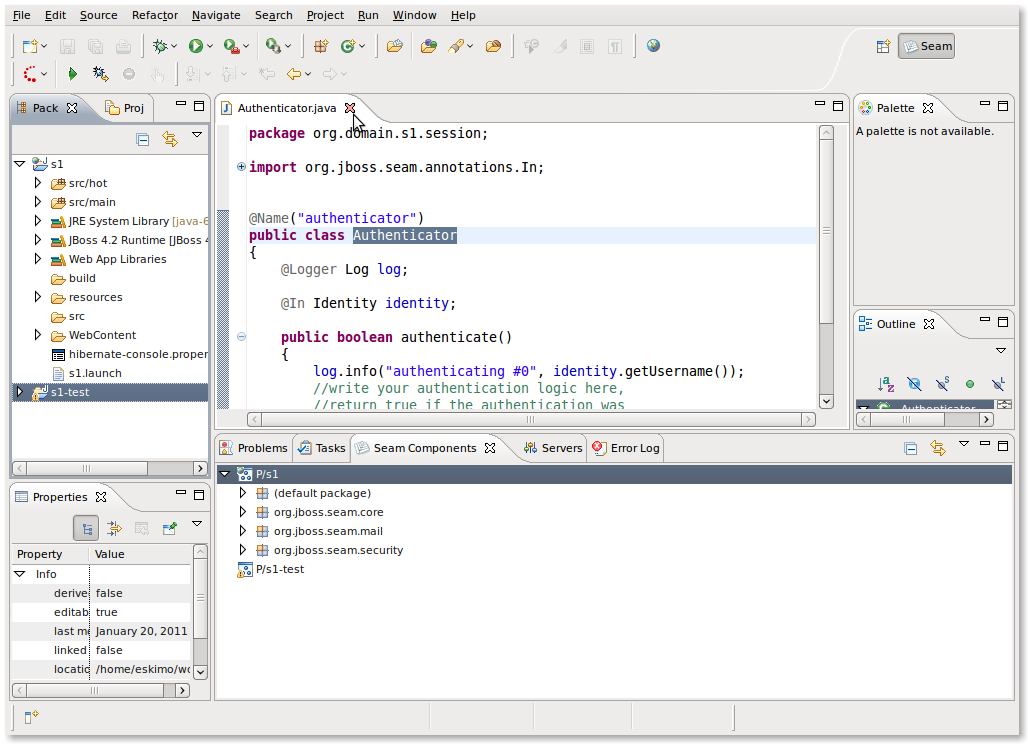Switch to the Servers tab
Viewport: 1028px width, 744px height.
click(x=561, y=448)
